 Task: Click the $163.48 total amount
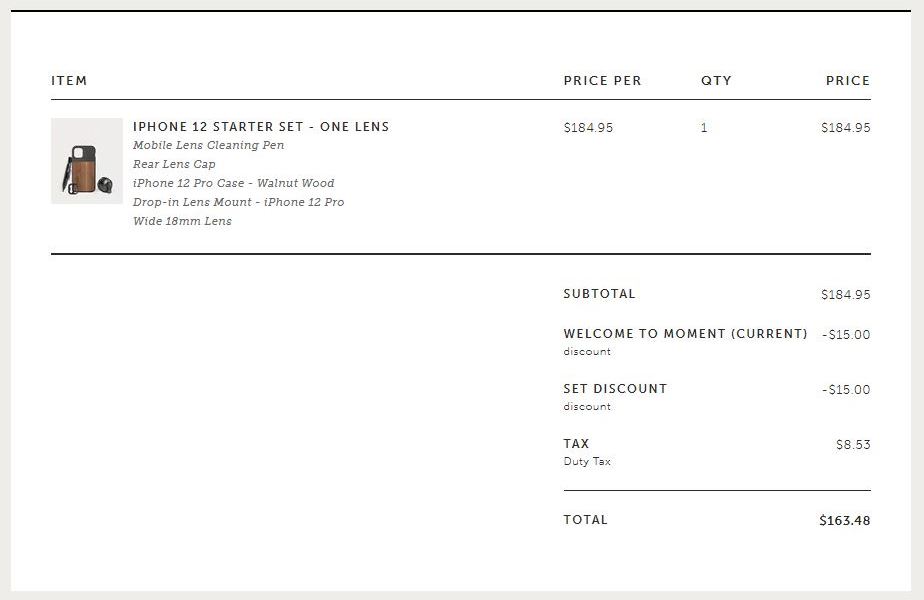(844, 520)
